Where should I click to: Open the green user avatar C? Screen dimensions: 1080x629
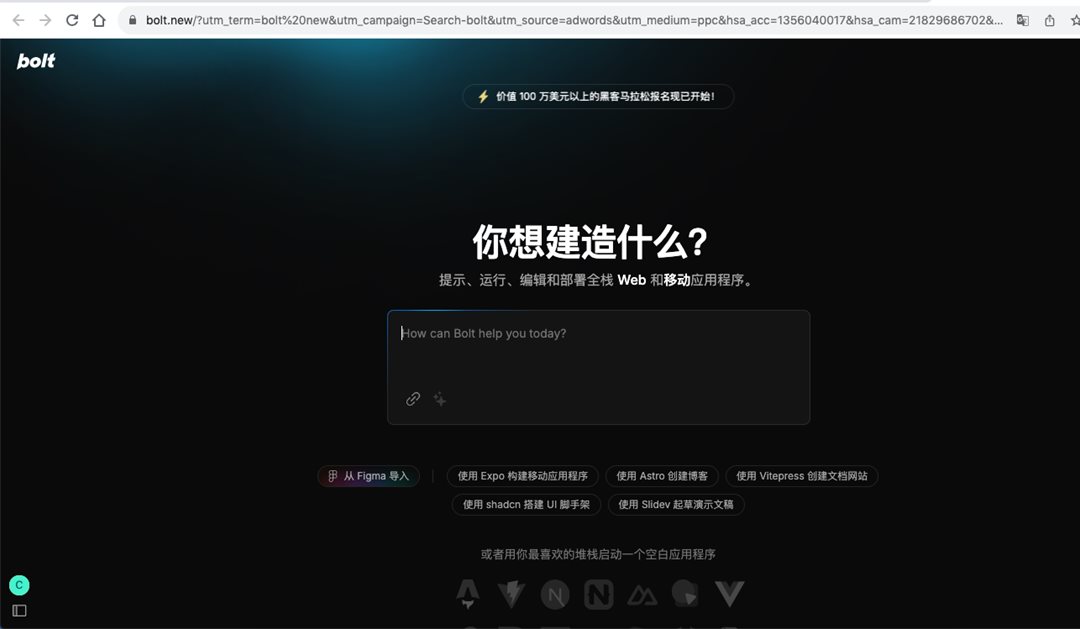(x=19, y=585)
